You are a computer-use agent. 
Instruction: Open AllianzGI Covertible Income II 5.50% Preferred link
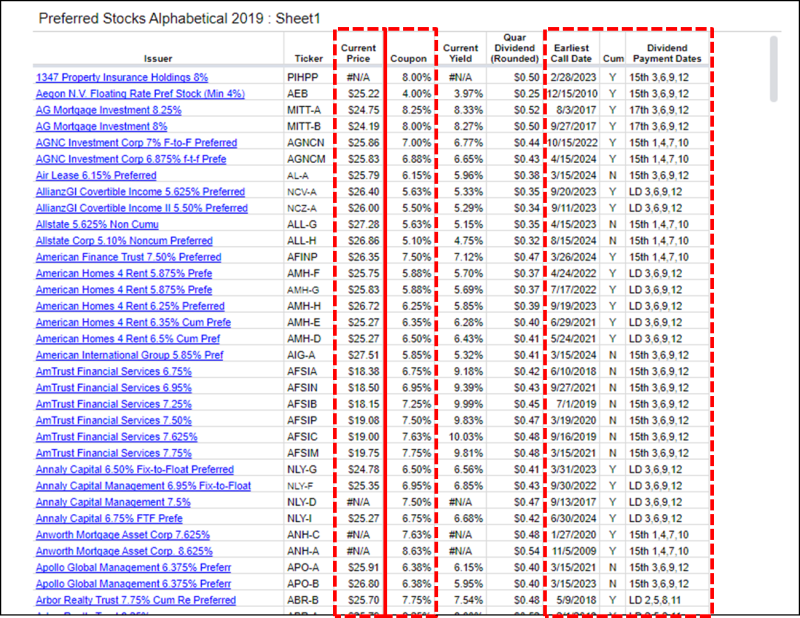point(142,208)
